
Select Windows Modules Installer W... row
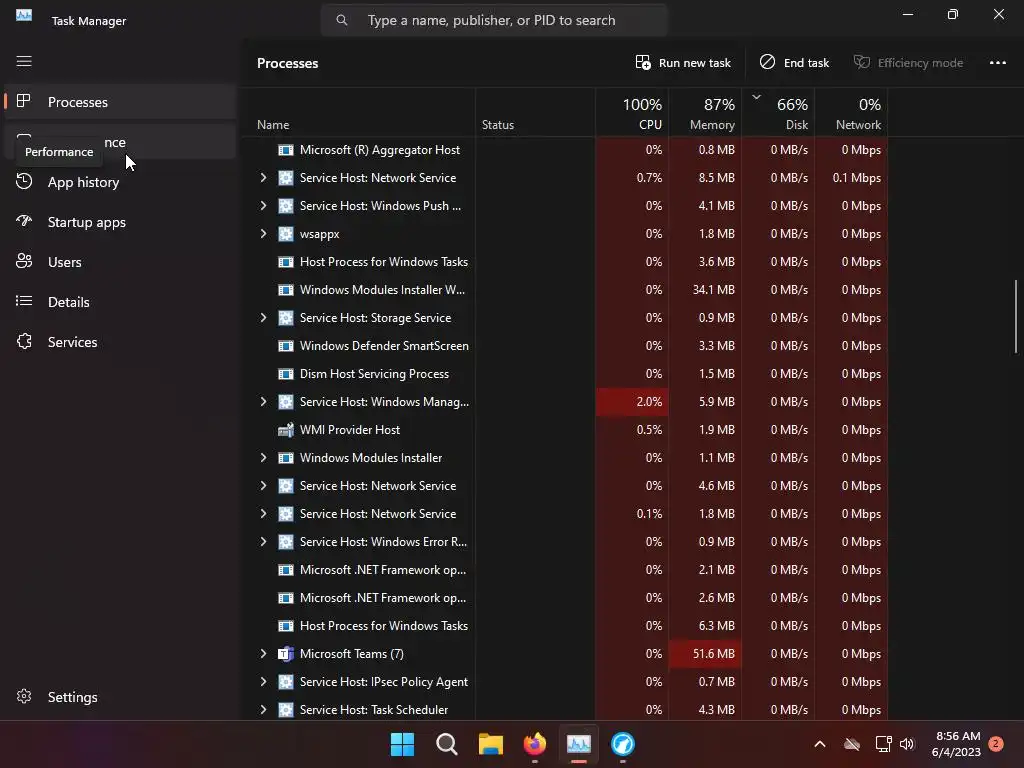[x=566, y=289]
